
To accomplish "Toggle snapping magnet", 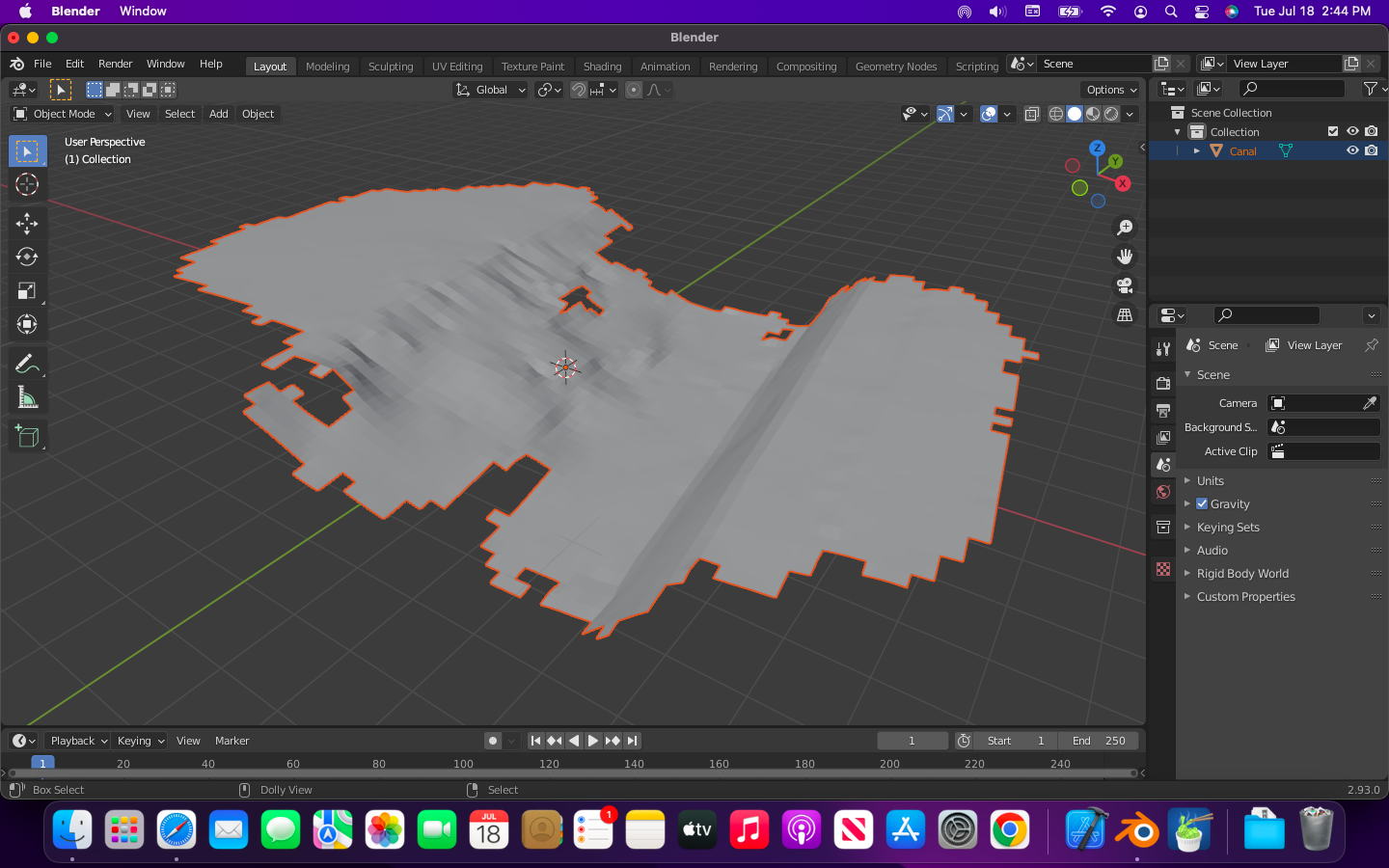I will 579,90.
